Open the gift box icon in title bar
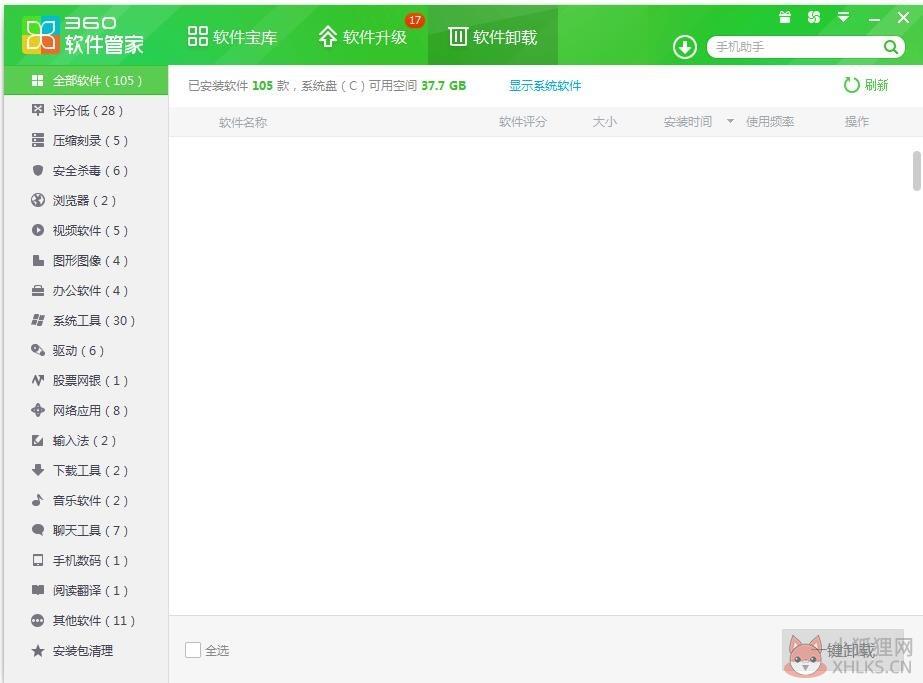 (785, 17)
